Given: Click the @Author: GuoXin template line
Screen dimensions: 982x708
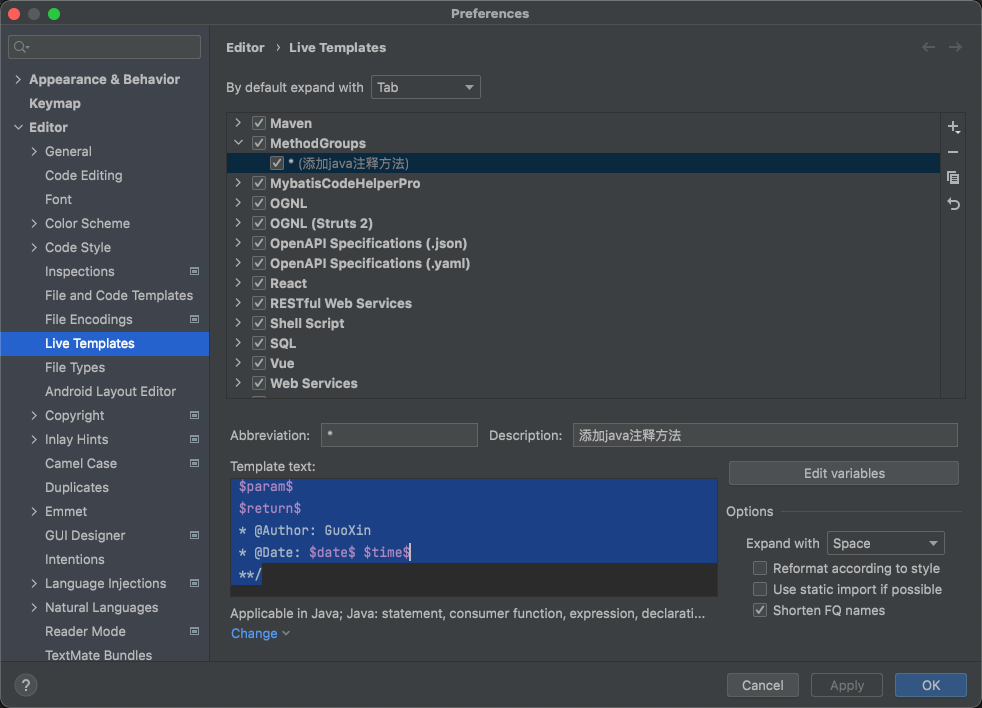Looking at the screenshot, I should [305, 531].
